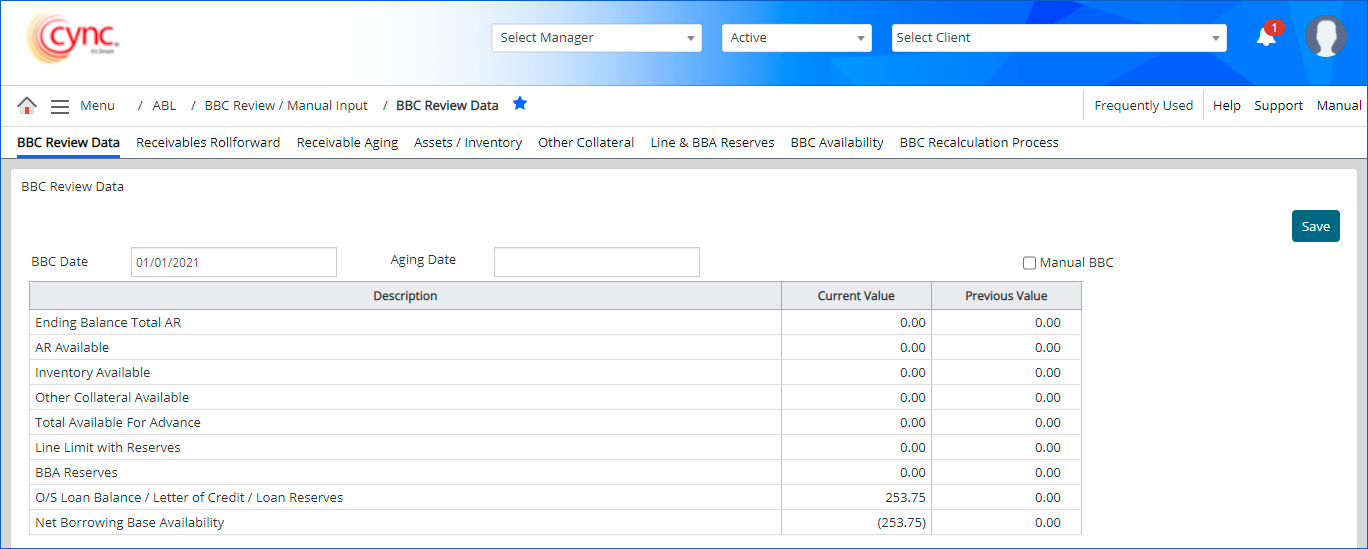Switch to the Receivables Rollforward tab
1368x549 pixels.
pyautogui.click(x=208, y=143)
